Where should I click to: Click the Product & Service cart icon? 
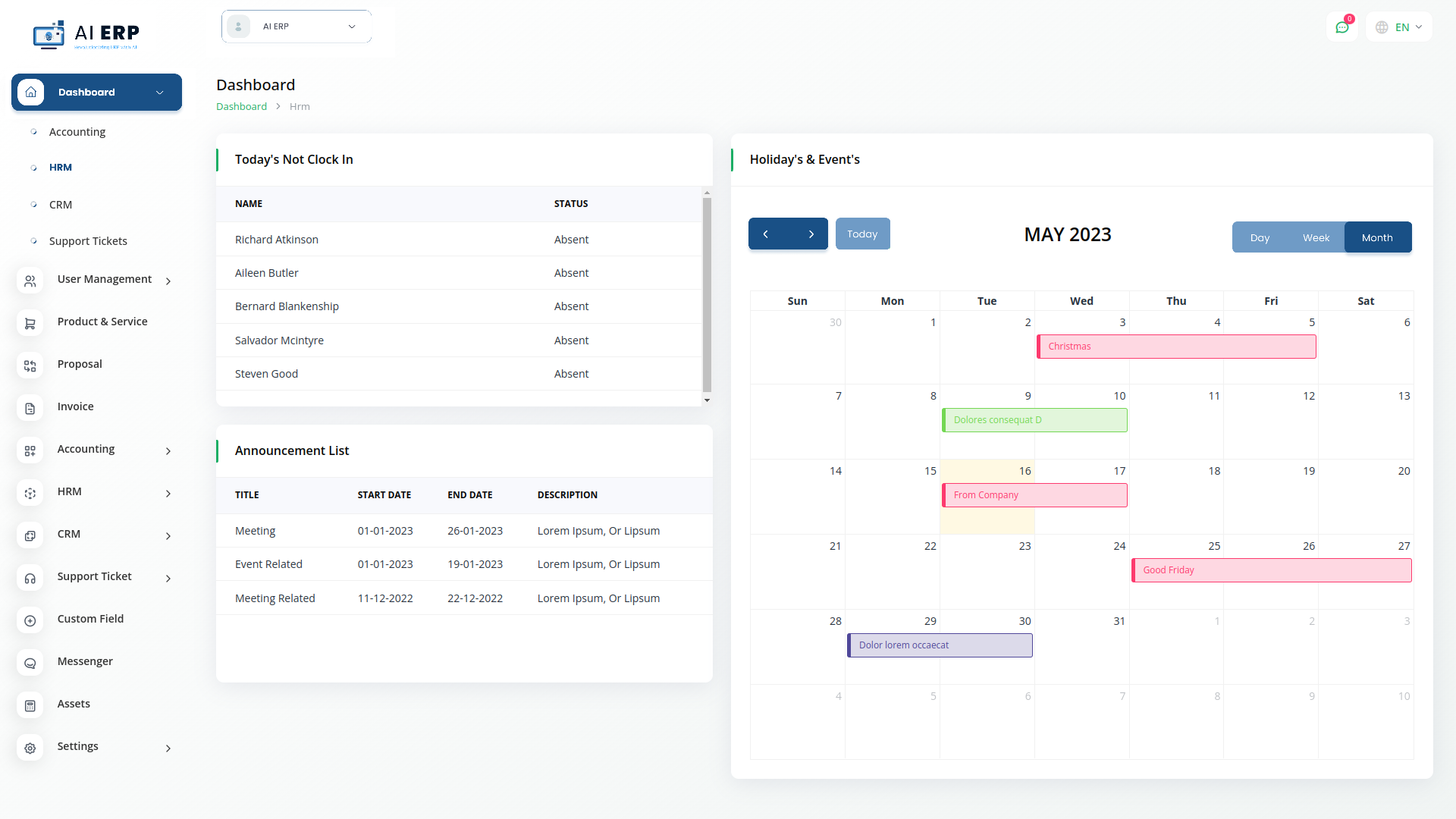tap(30, 323)
